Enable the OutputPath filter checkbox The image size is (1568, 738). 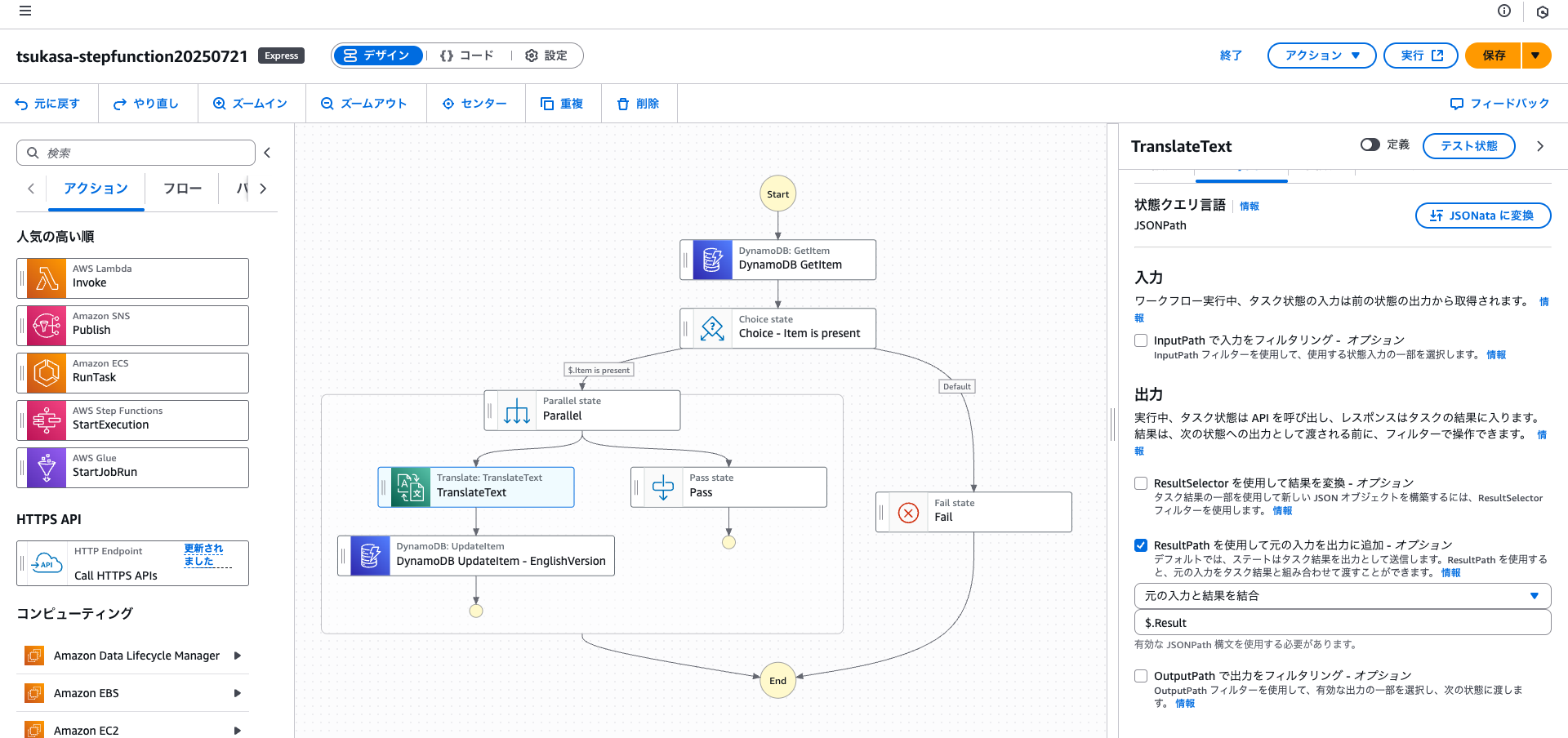pyautogui.click(x=1141, y=676)
